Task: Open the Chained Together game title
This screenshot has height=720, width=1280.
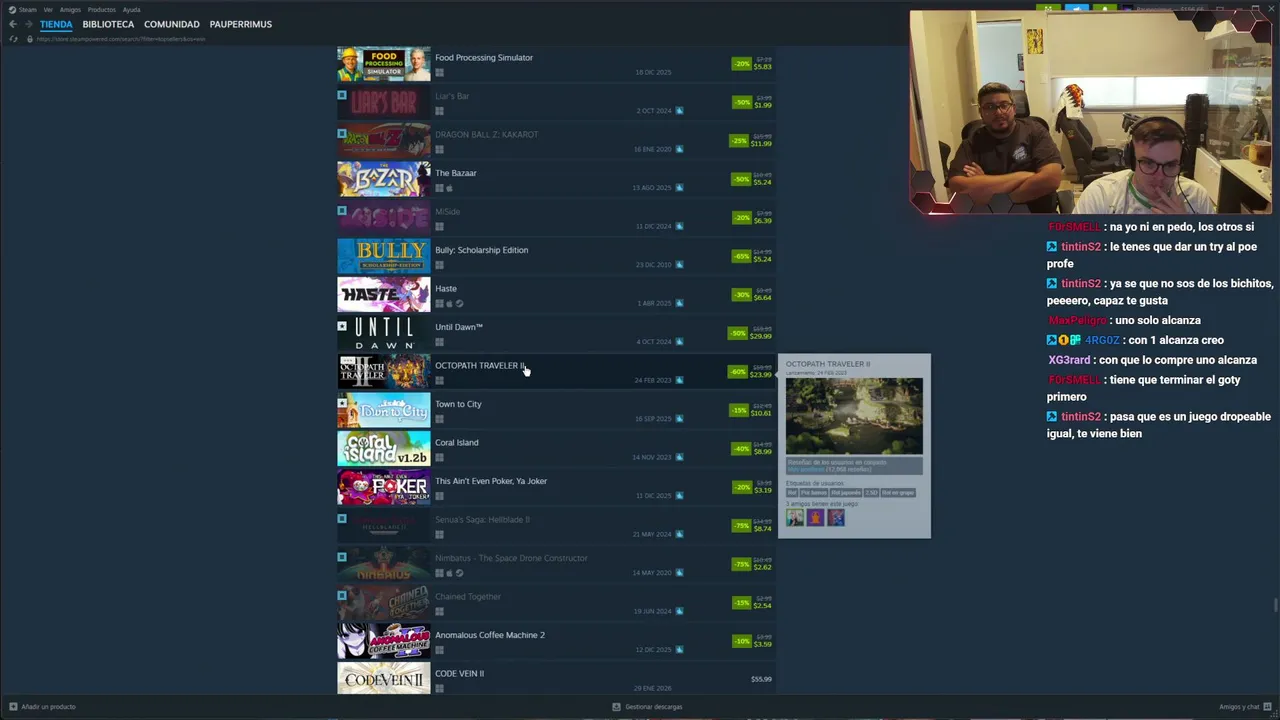Action: [x=468, y=597]
